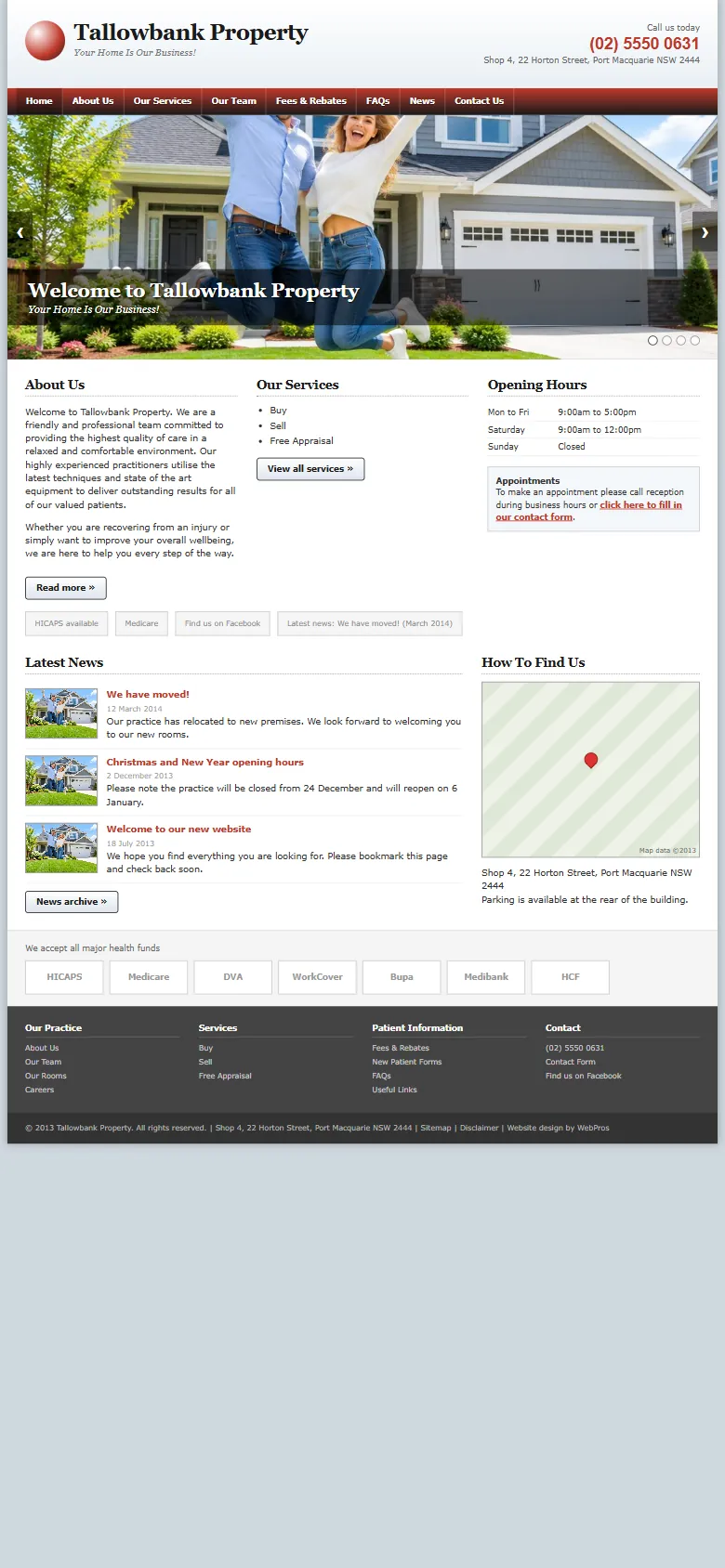Click HICAPS available tag
The image size is (725, 1568).
tap(67, 623)
